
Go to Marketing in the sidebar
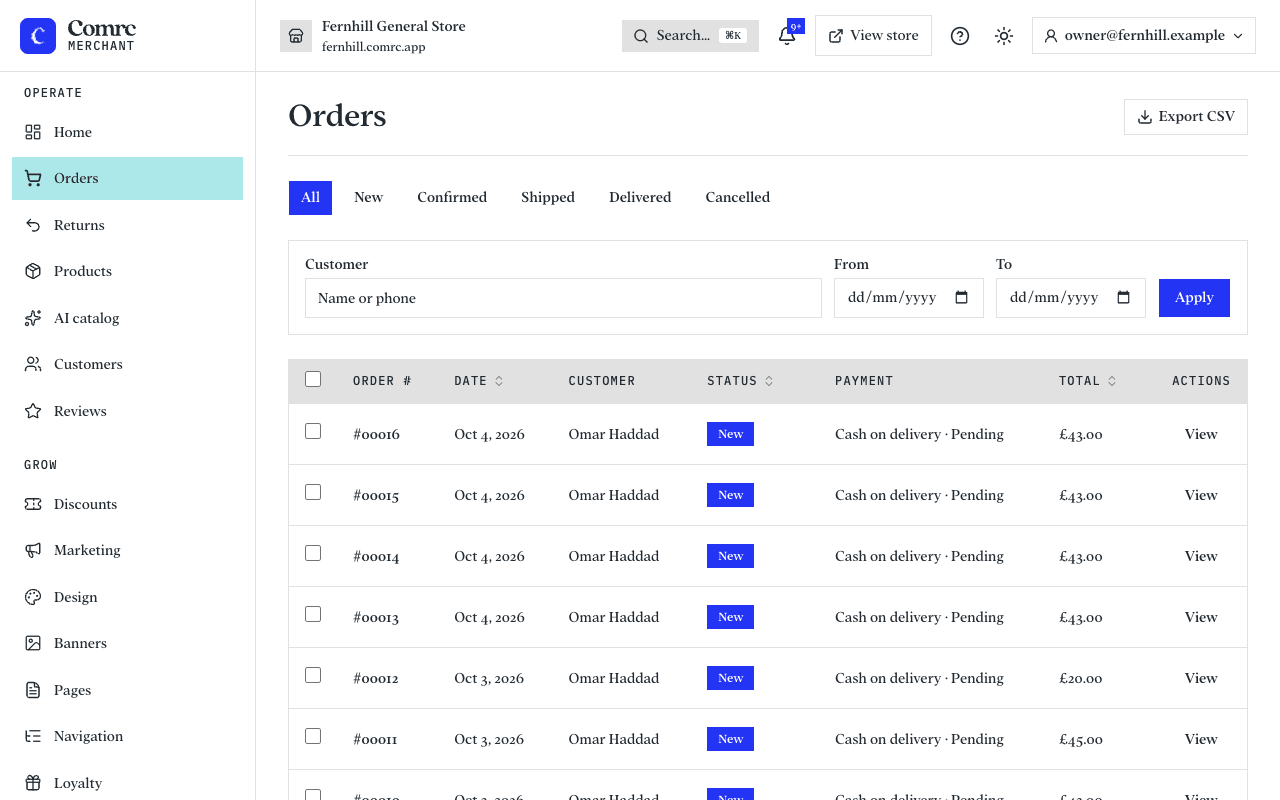point(127,550)
